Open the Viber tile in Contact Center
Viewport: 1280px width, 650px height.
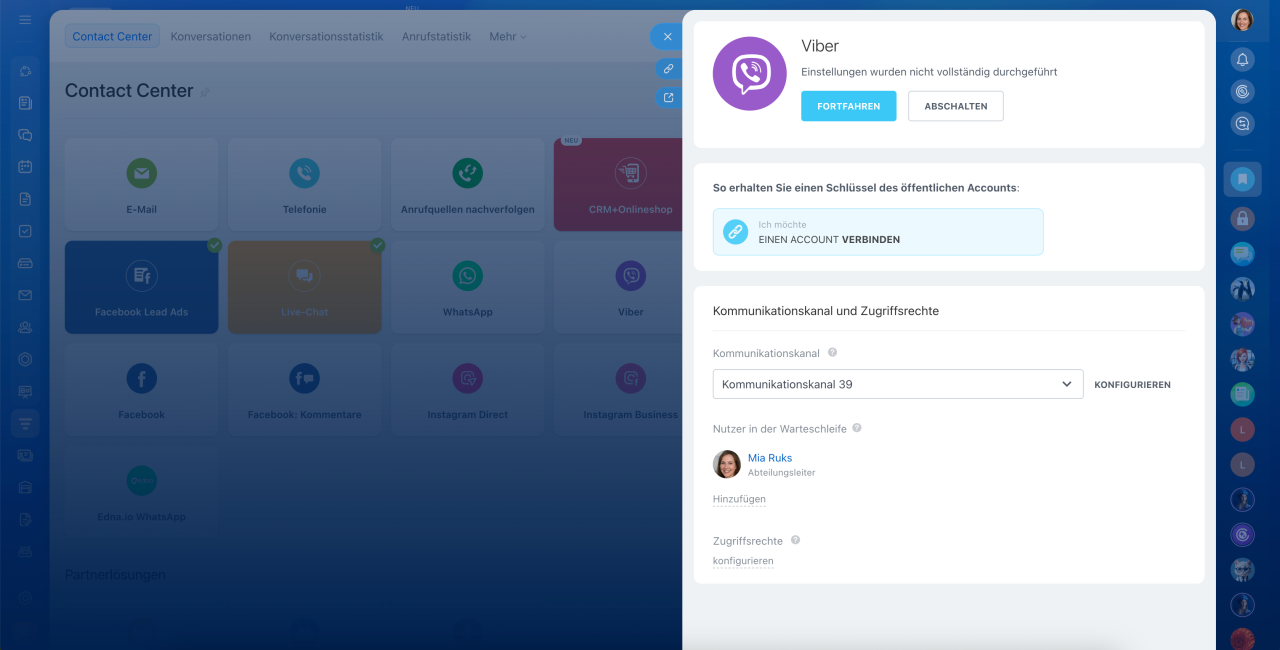(x=618, y=287)
